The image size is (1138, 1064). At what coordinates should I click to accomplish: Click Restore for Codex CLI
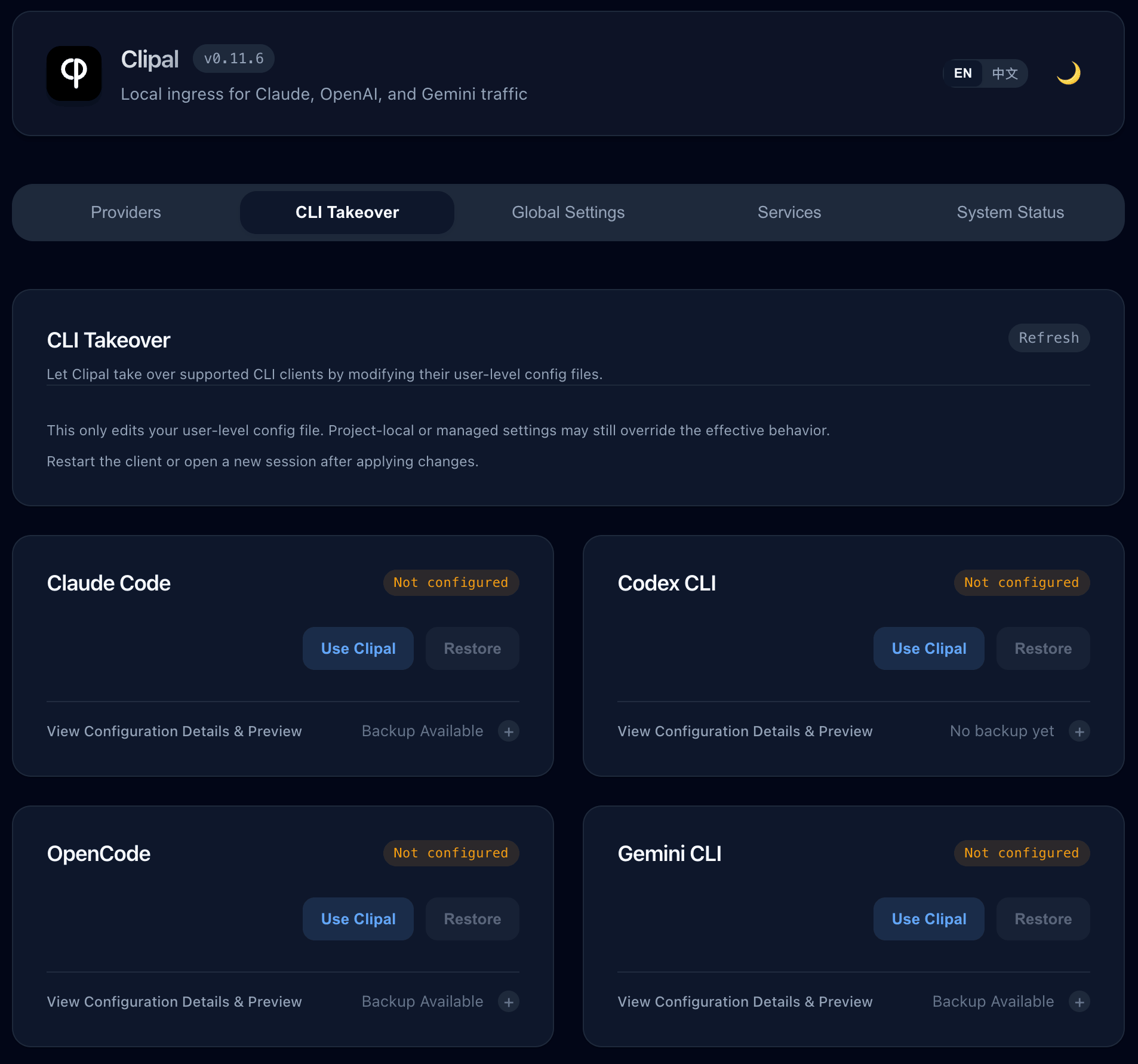tap(1042, 648)
